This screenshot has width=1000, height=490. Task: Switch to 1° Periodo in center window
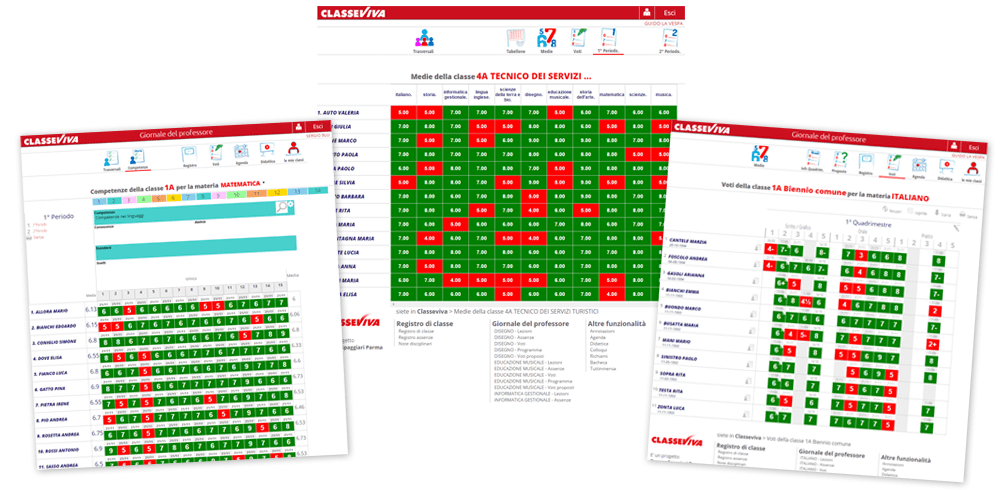(x=609, y=40)
